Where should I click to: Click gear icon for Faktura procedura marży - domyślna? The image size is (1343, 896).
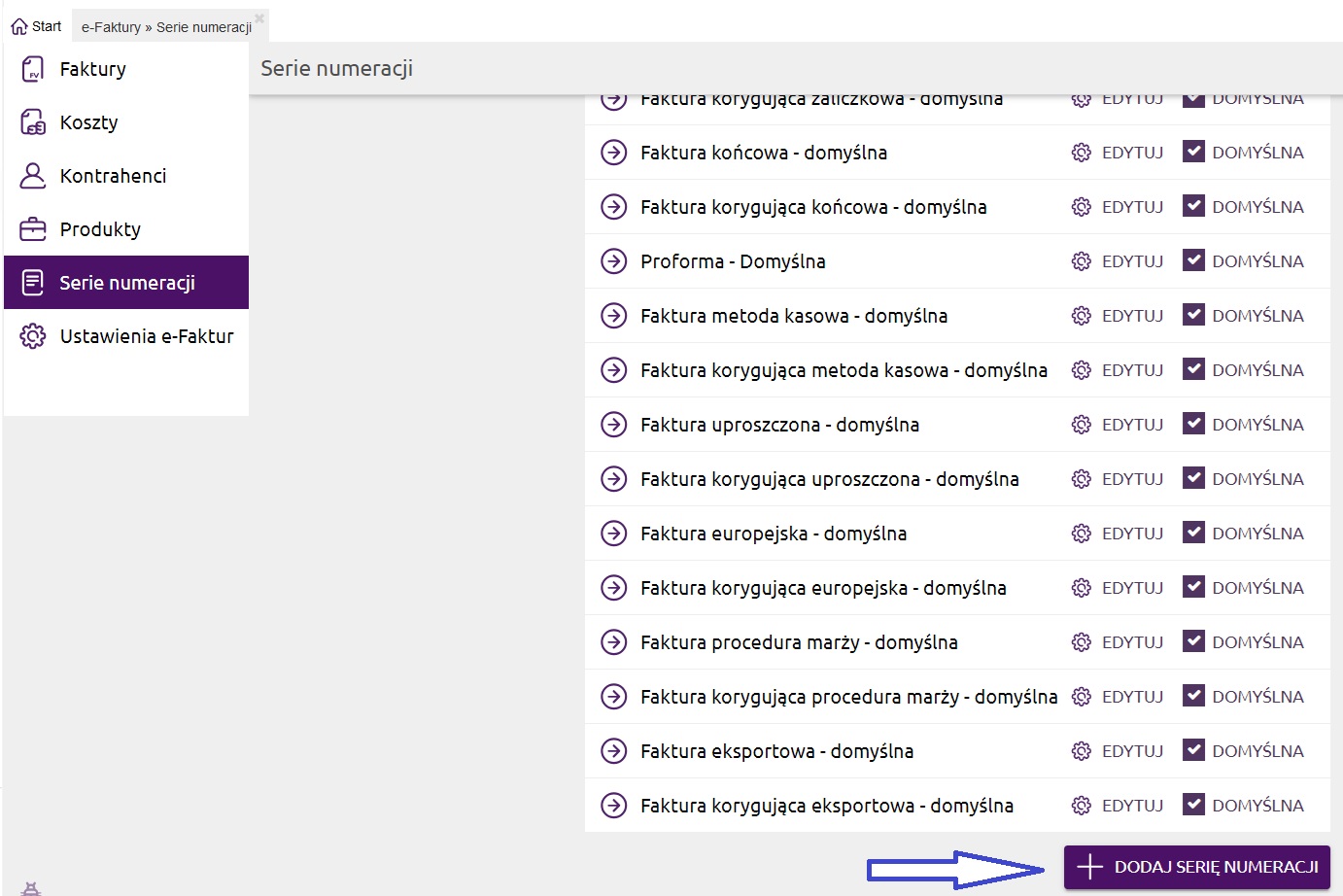1082,642
